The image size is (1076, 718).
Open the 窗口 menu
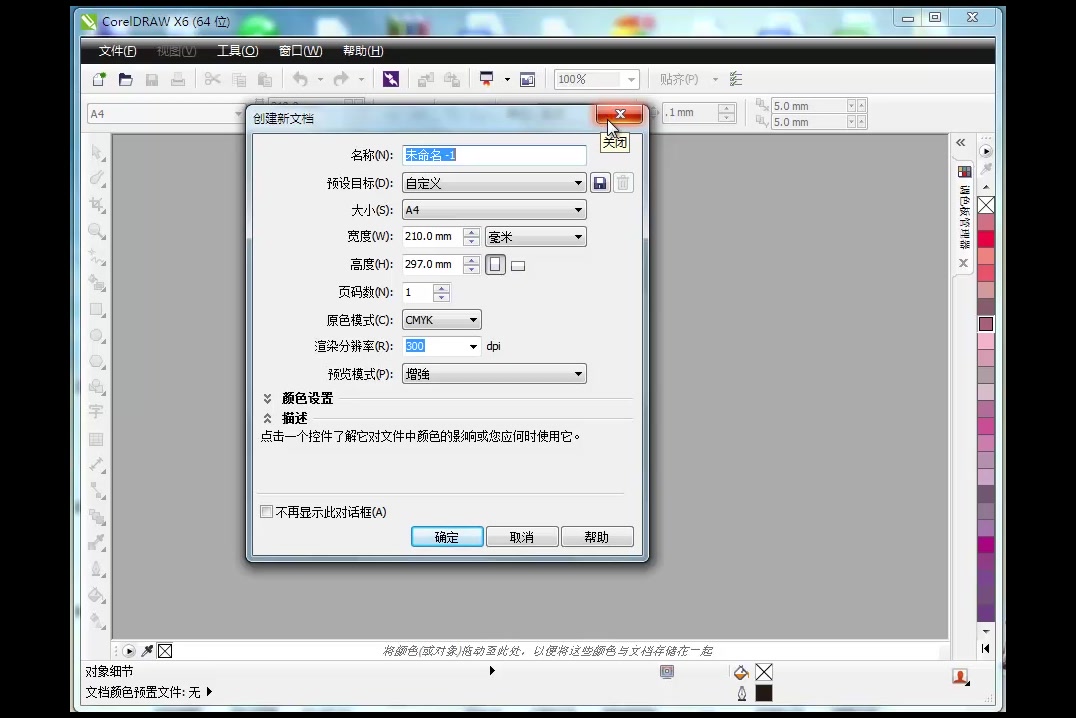(x=301, y=50)
